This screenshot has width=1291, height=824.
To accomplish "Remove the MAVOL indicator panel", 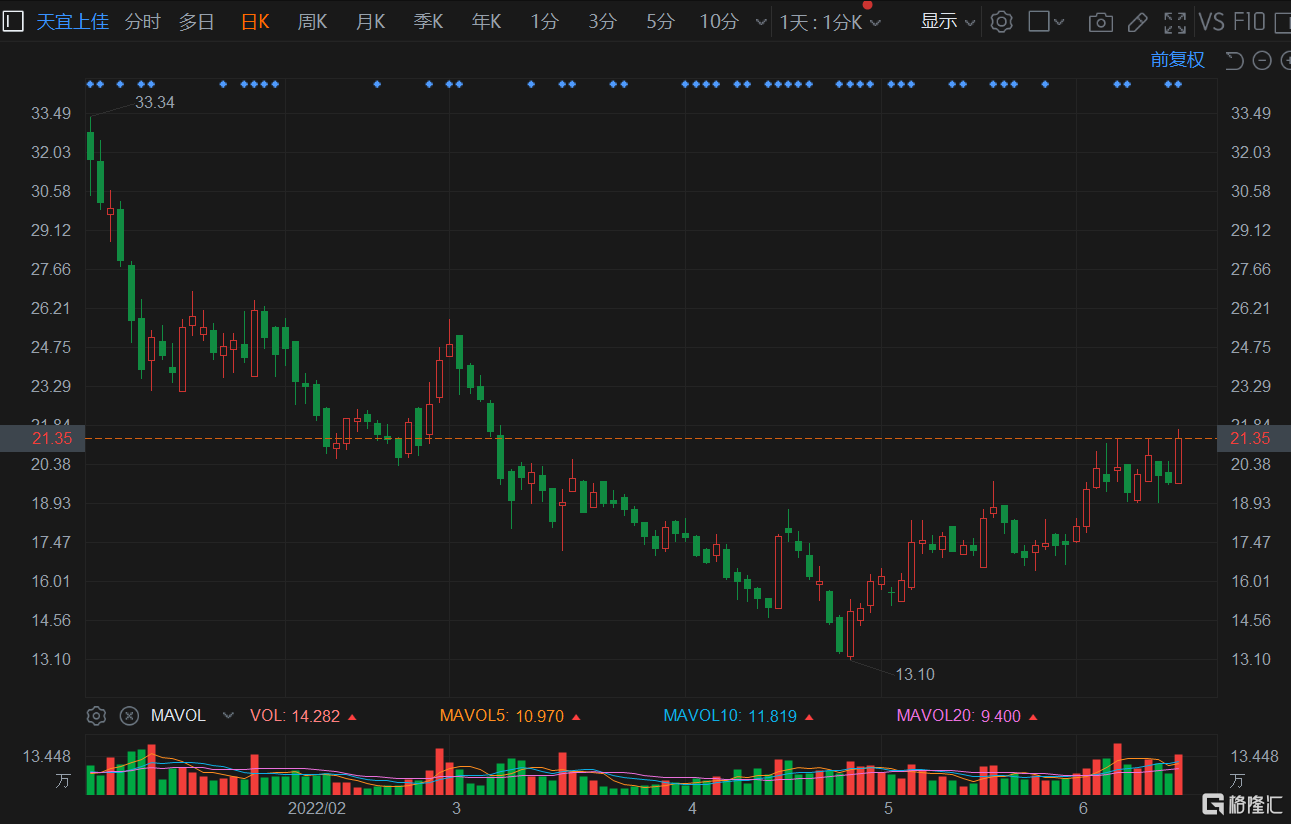I will click(129, 716).
